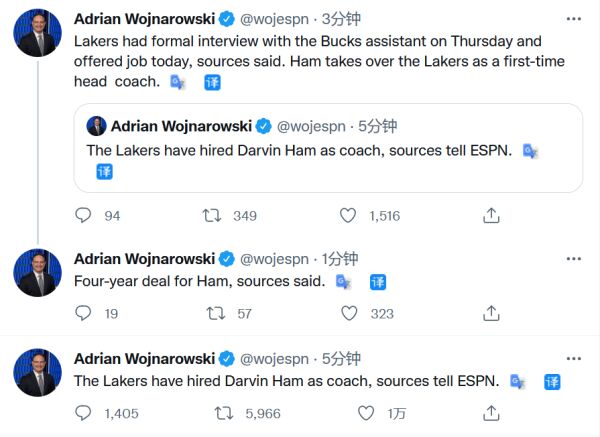Screen dimensions: 600x437
Task: Reply to the Four-year deal tweet
Action: coord(84,313)
